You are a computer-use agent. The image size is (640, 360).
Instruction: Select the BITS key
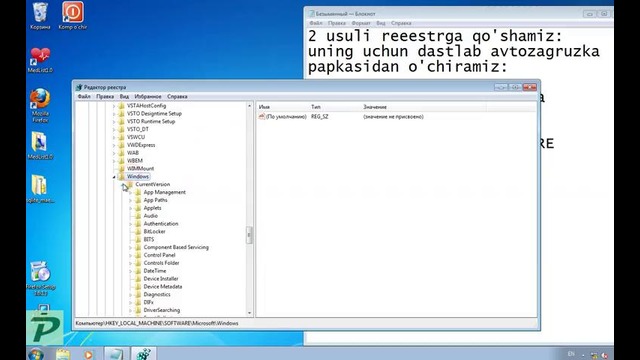tap(149, 240)
